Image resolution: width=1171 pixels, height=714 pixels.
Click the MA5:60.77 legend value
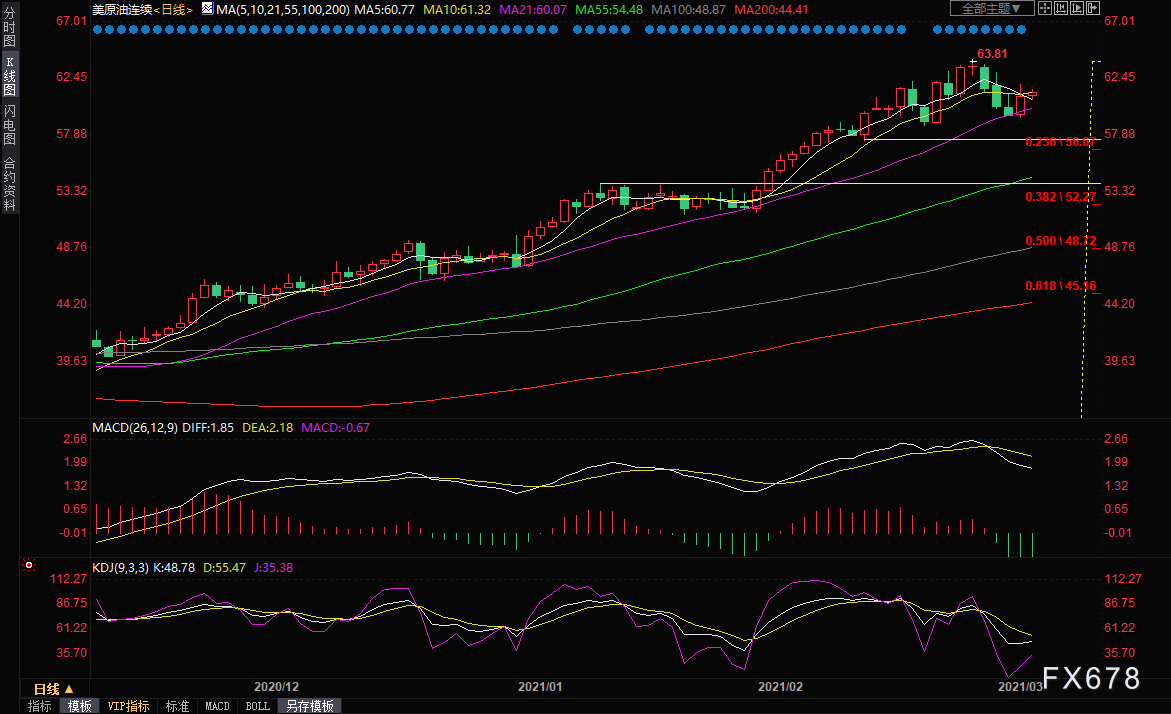(x=384, y=10)
